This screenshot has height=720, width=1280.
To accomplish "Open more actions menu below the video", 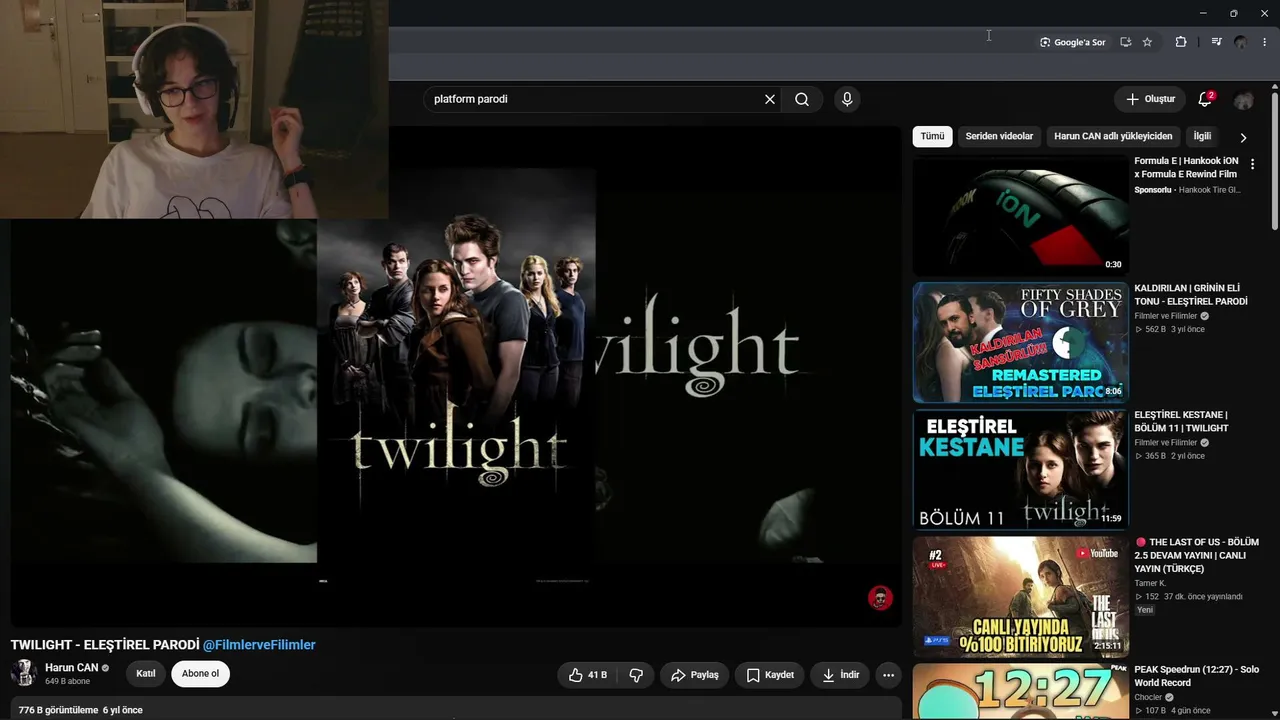I will click(888, 675).
